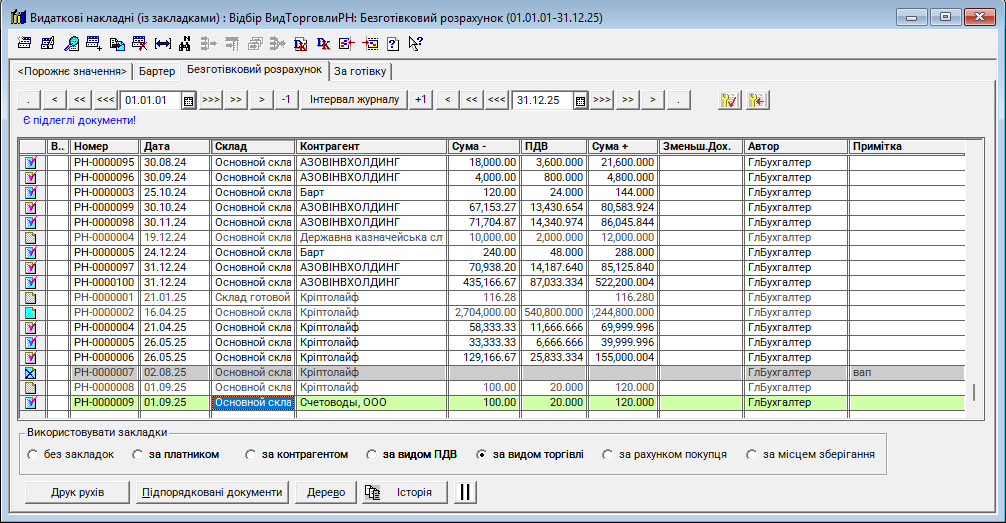This screenshot has width=1006, height=523.
Task: Click the copy document toolbar icon
Action: (117, 43)
